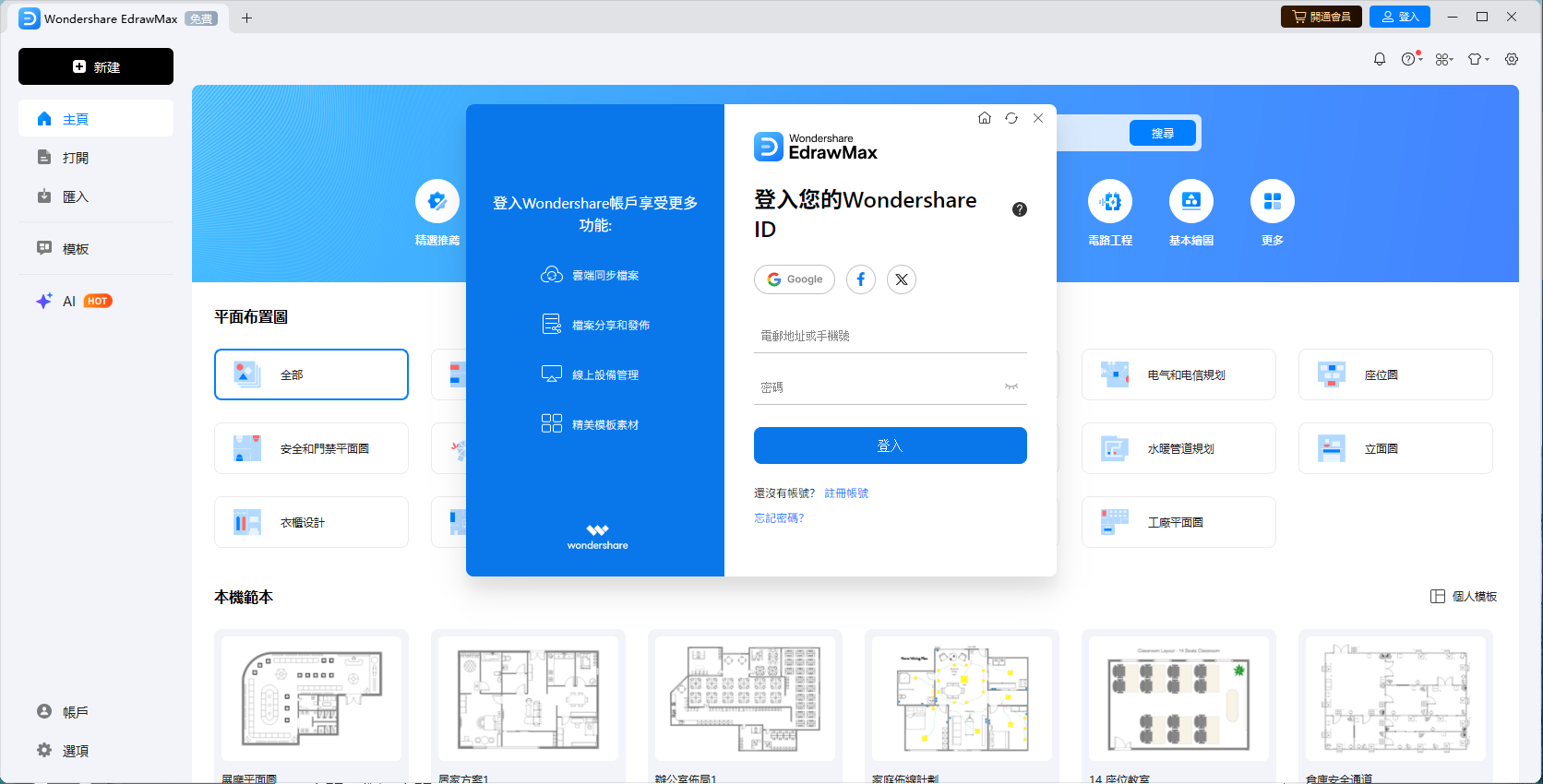
Task: Select the Basic drawing (基本繪圖) category icon
Action: [1191, 201]
